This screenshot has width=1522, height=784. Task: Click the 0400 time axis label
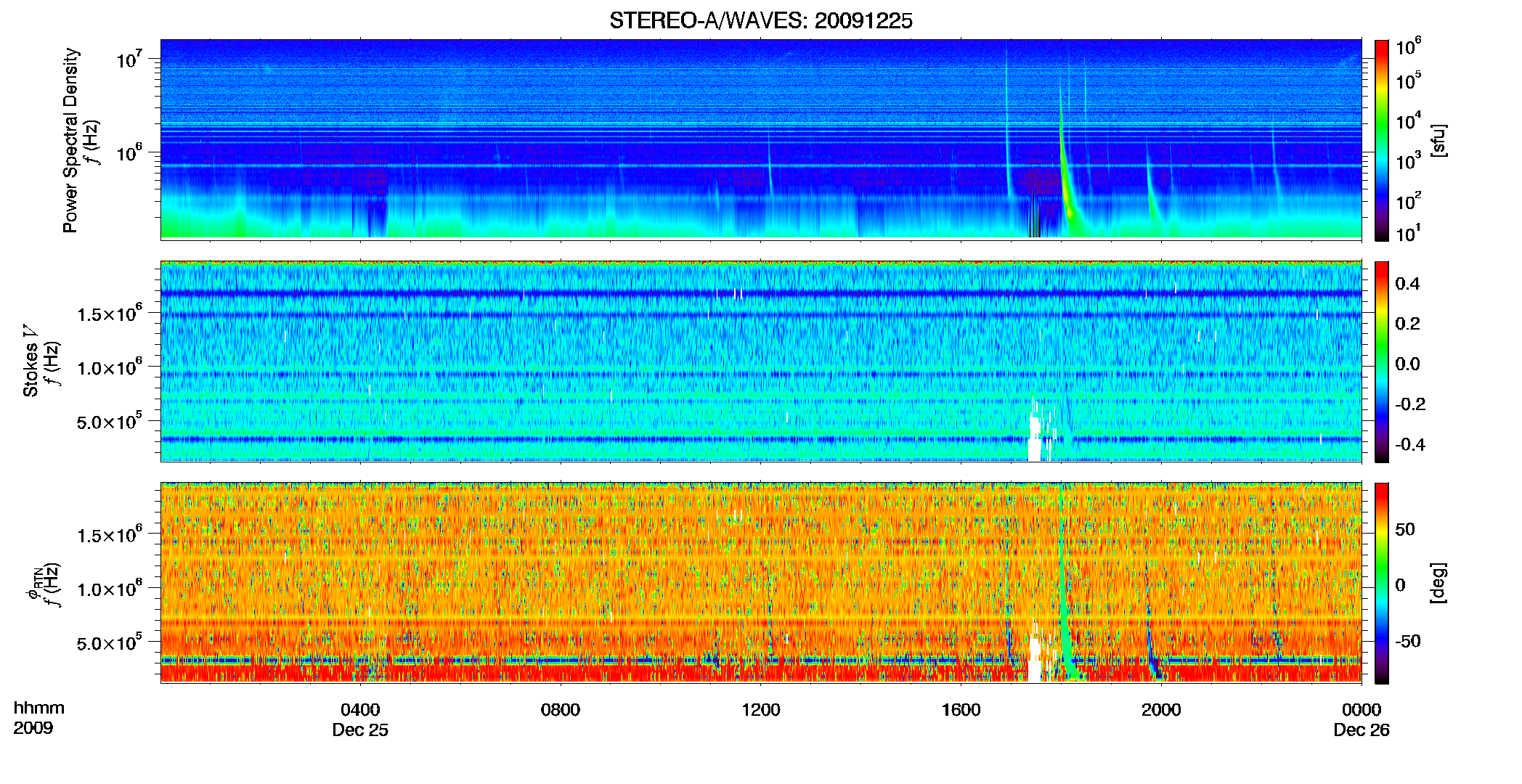point(360,709)
